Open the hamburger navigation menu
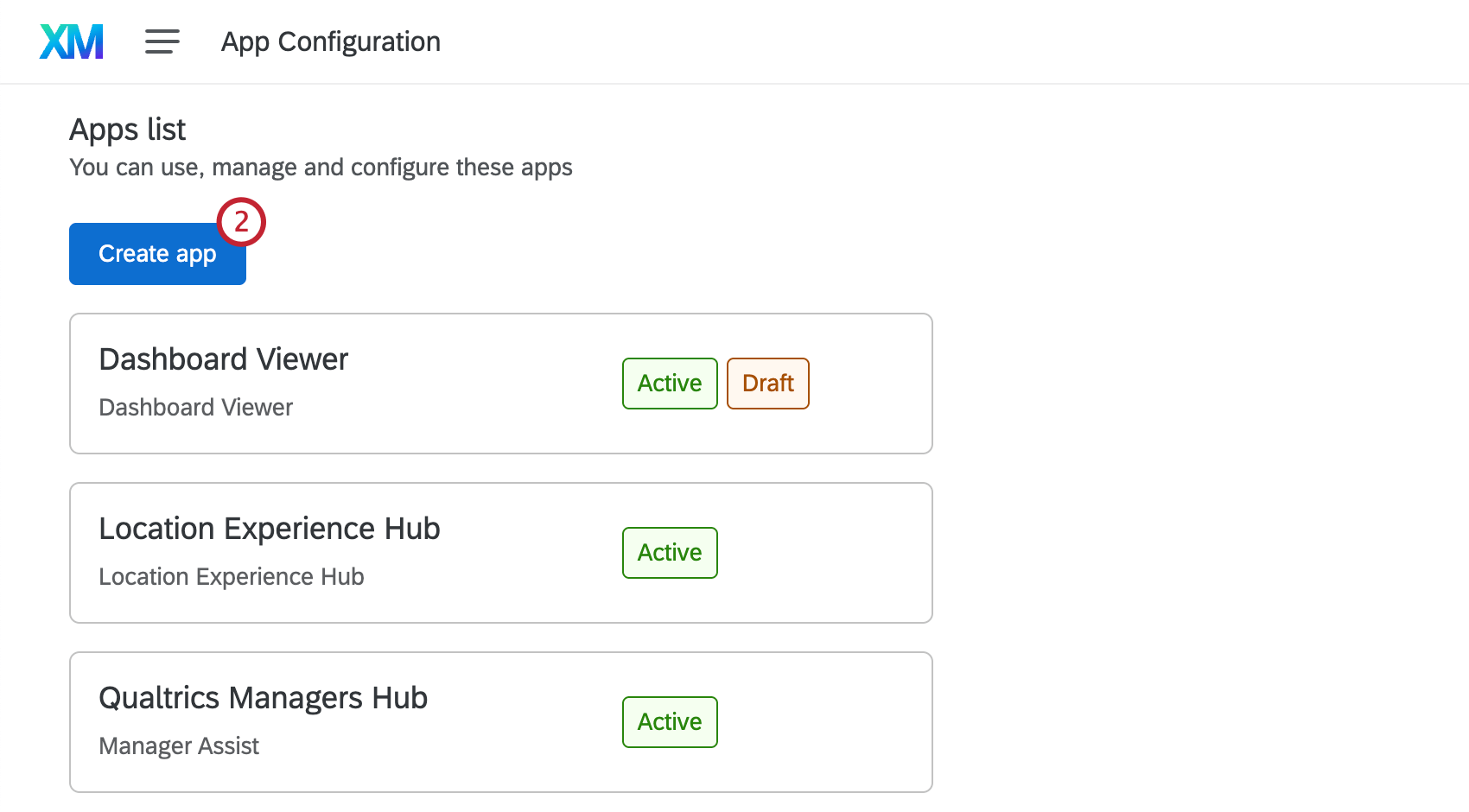The width and height of the screenshot is (1469, 812). [x=162, y=41]
